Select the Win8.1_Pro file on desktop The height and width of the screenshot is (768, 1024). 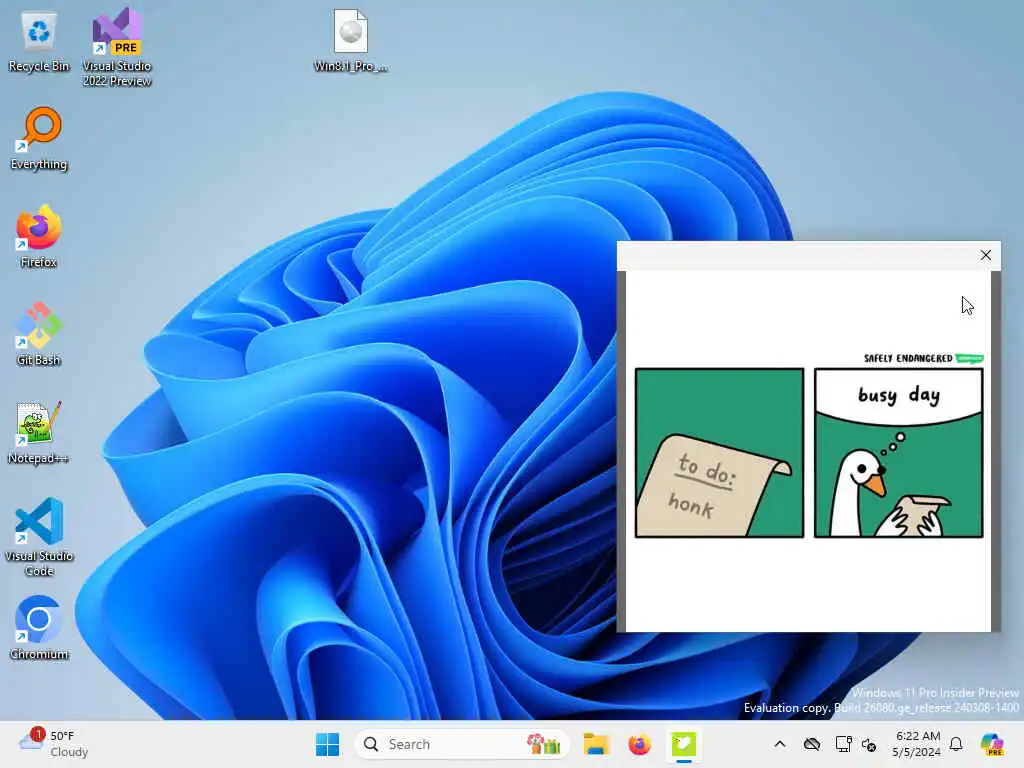click(351, 41)
